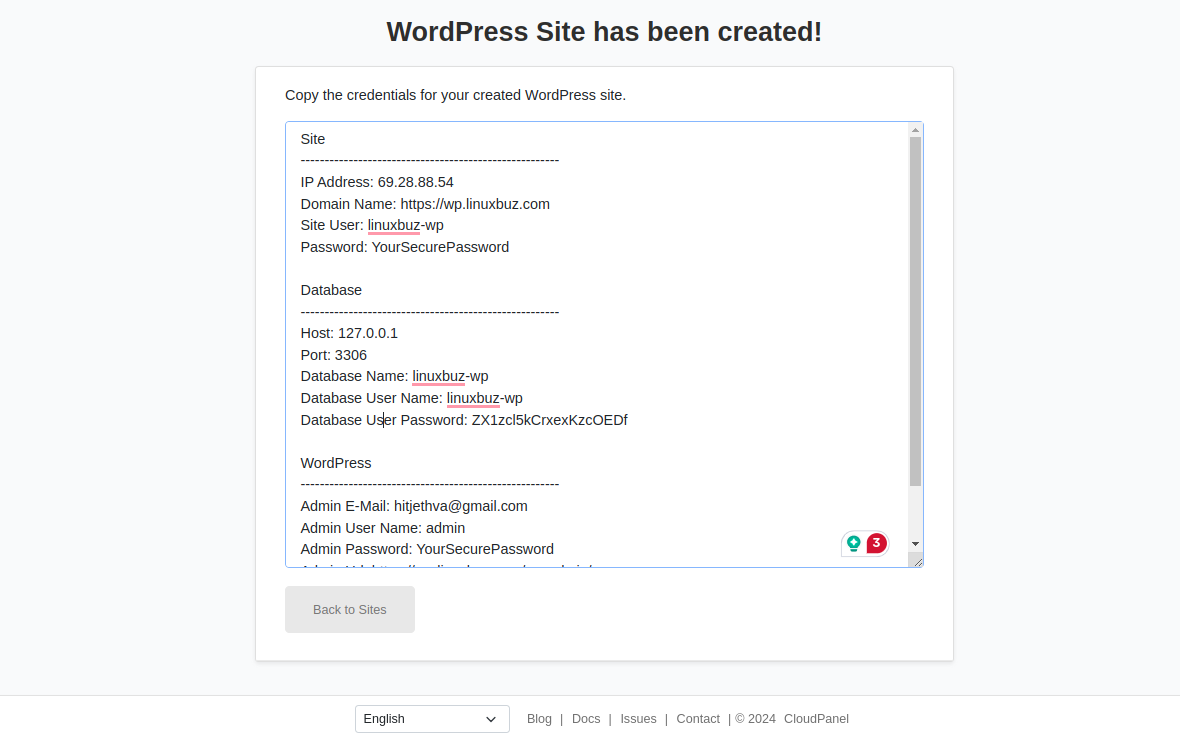Open the red badge showing 3 issues
Viewport: 1180px width, 742px height.
point(877,543)
